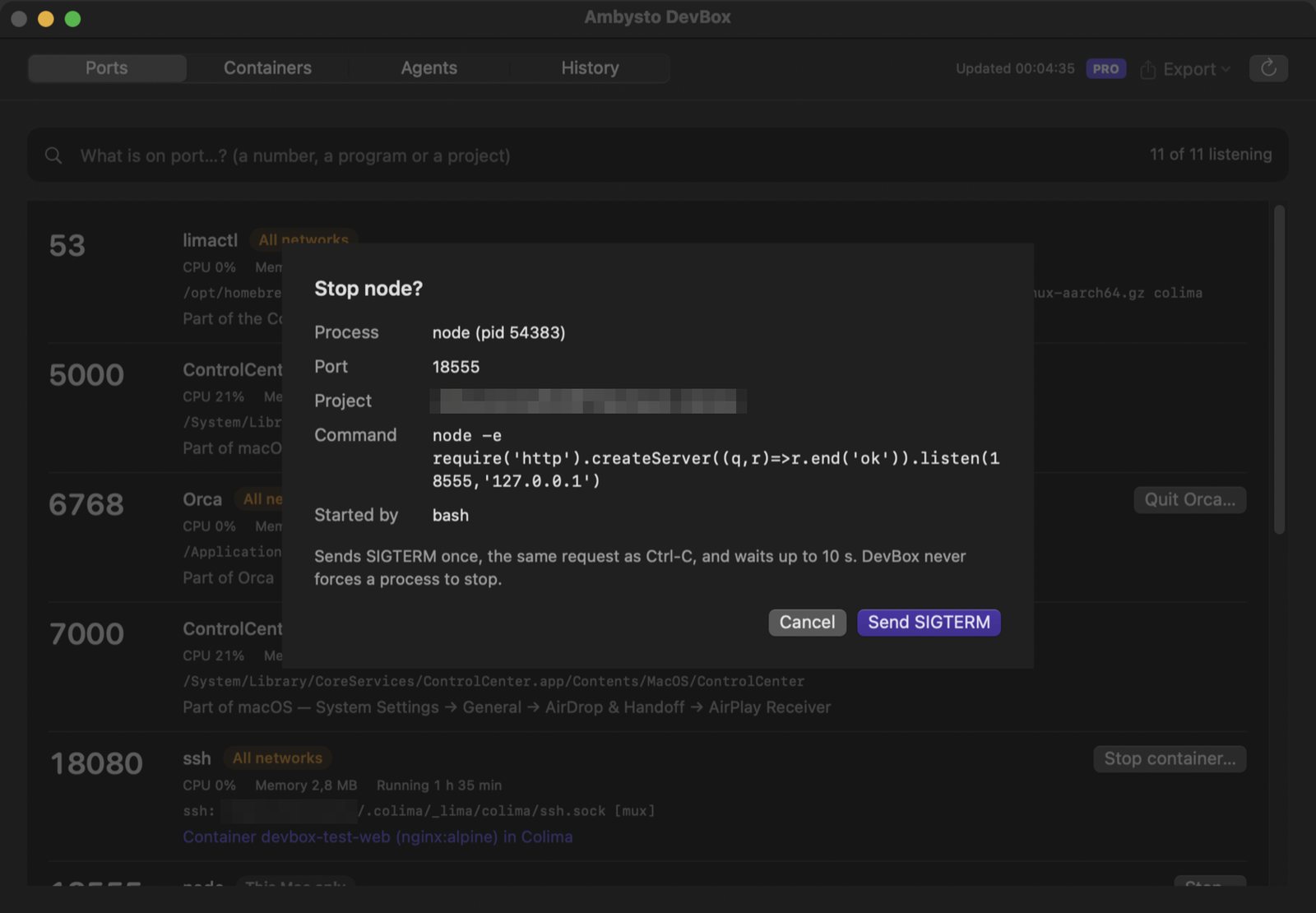Click the Quit Orca… button
Viewport: 1316px width, 913px height.
(1189, 500)
